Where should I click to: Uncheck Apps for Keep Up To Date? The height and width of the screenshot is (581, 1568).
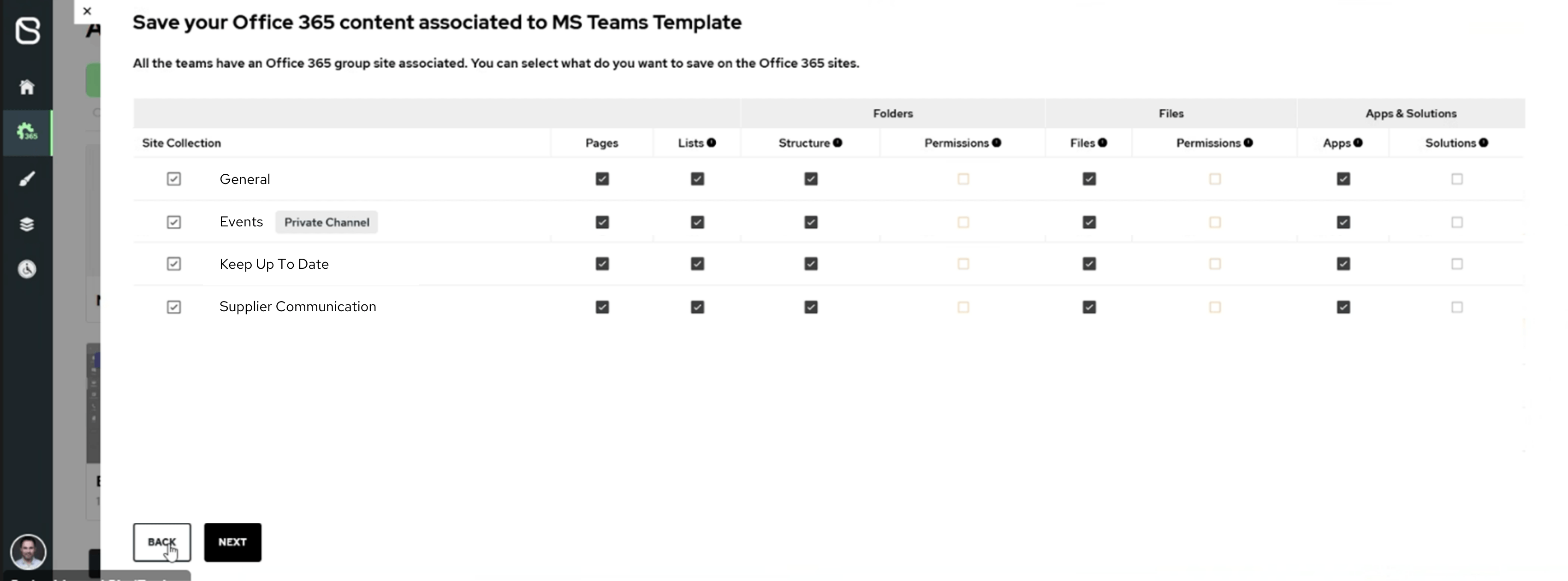[1343, 263]
